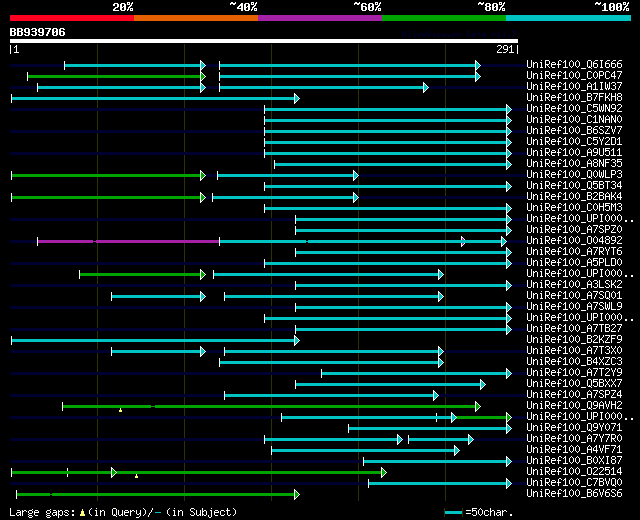This screenshot has height=520, width=640.
Task: Select the label UniRef100_O22514
Action: (574, 472)
